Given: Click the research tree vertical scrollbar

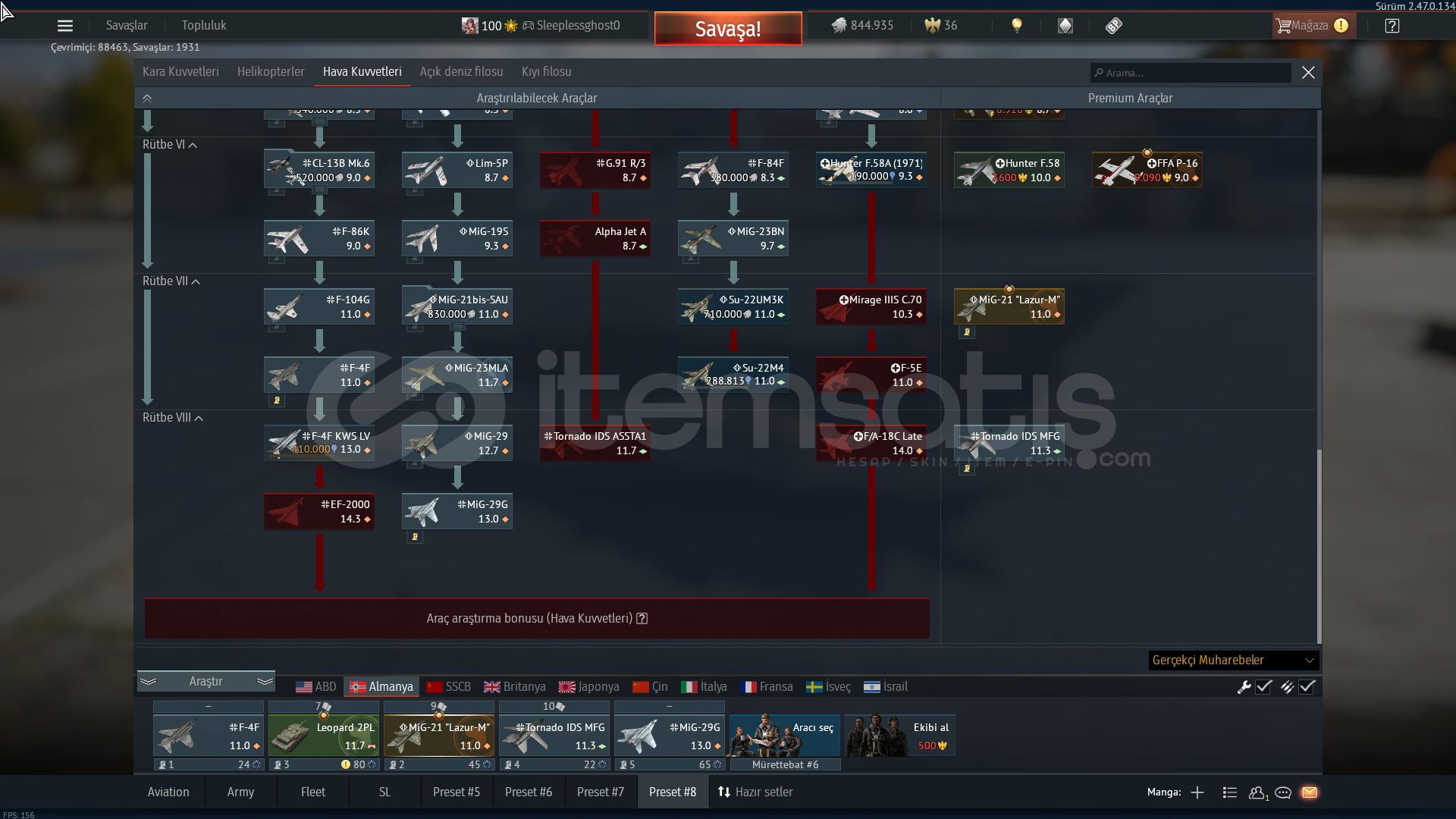Looking at the screenshot, I should [1319, 546].
